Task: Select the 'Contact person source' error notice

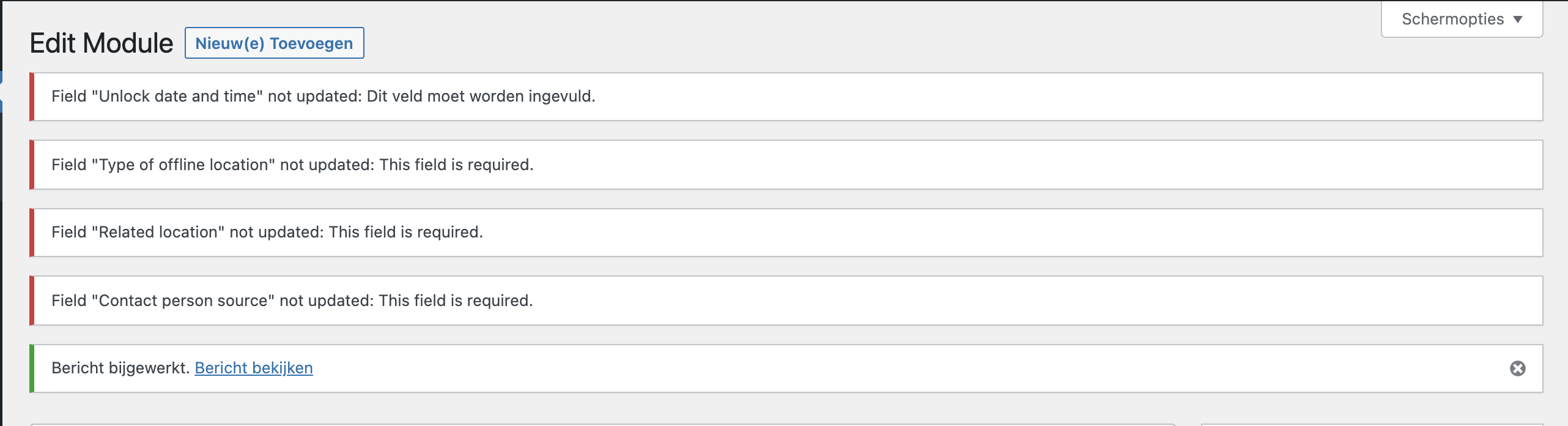Action: point(786,301)
